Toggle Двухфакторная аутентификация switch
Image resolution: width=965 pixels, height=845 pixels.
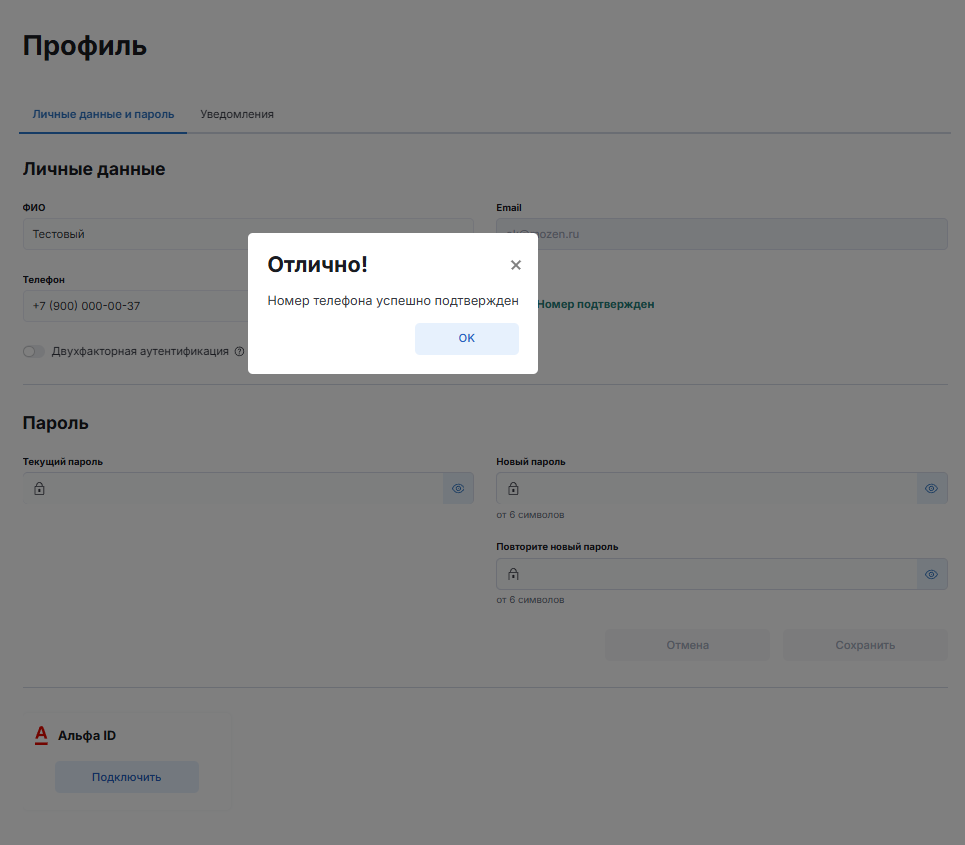pyautogui.click(x=33, y=351)
